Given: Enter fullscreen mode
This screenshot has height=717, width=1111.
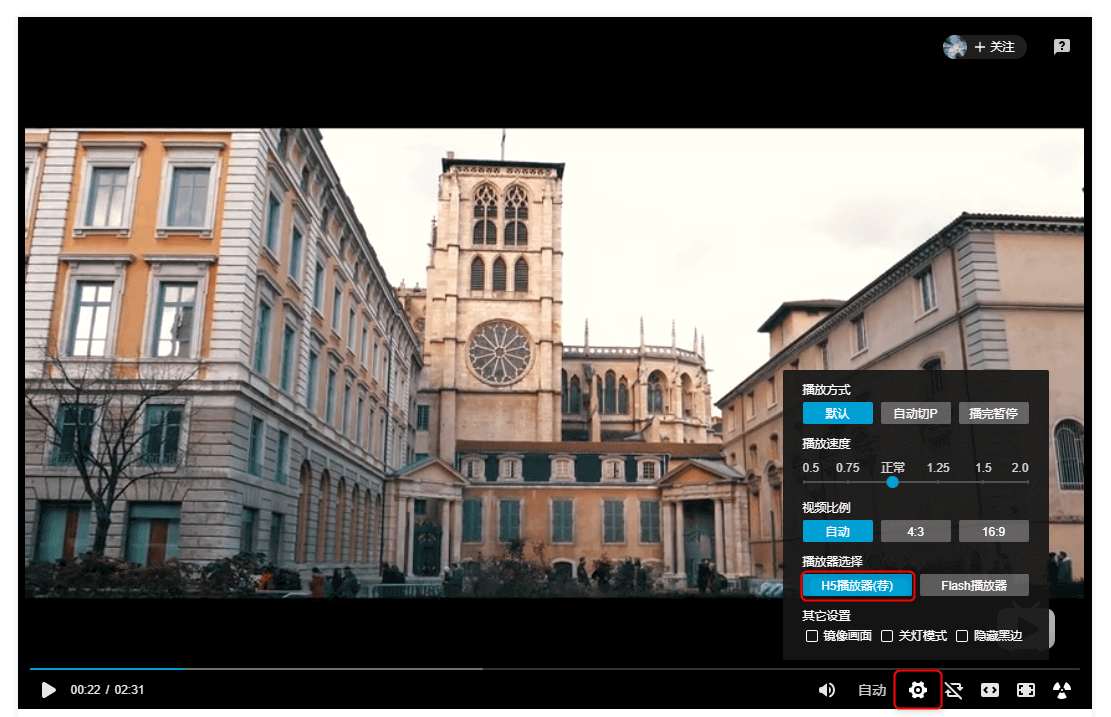Looking at the screenshot, I should pos(1026,690).
